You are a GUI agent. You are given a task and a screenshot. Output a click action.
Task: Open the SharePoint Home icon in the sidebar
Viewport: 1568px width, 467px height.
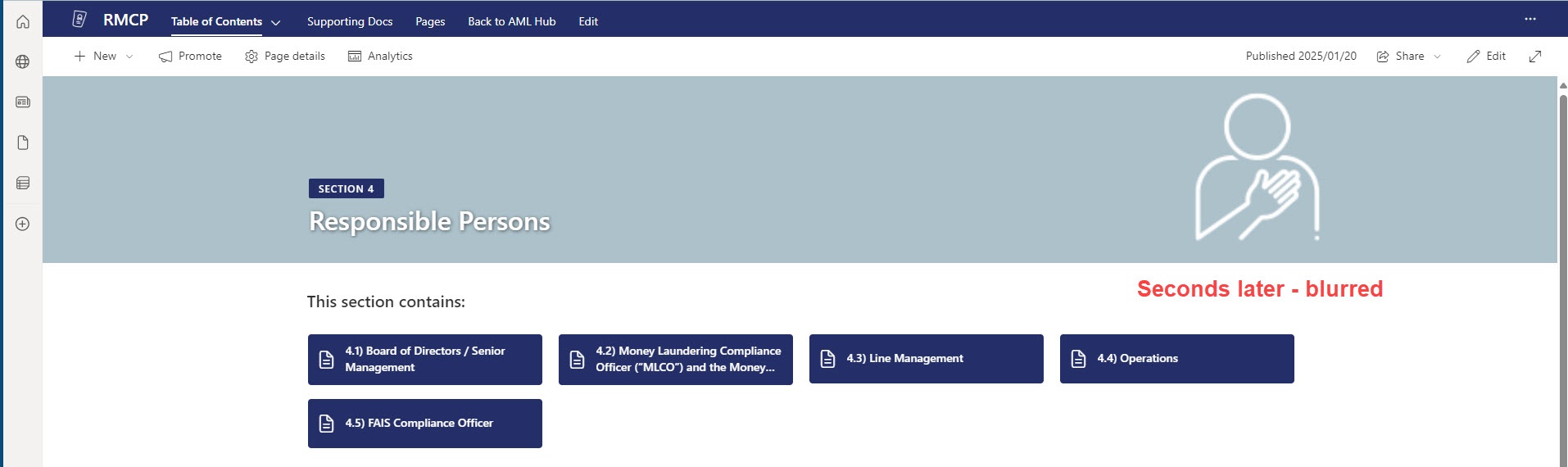click(x=23, y=22)
